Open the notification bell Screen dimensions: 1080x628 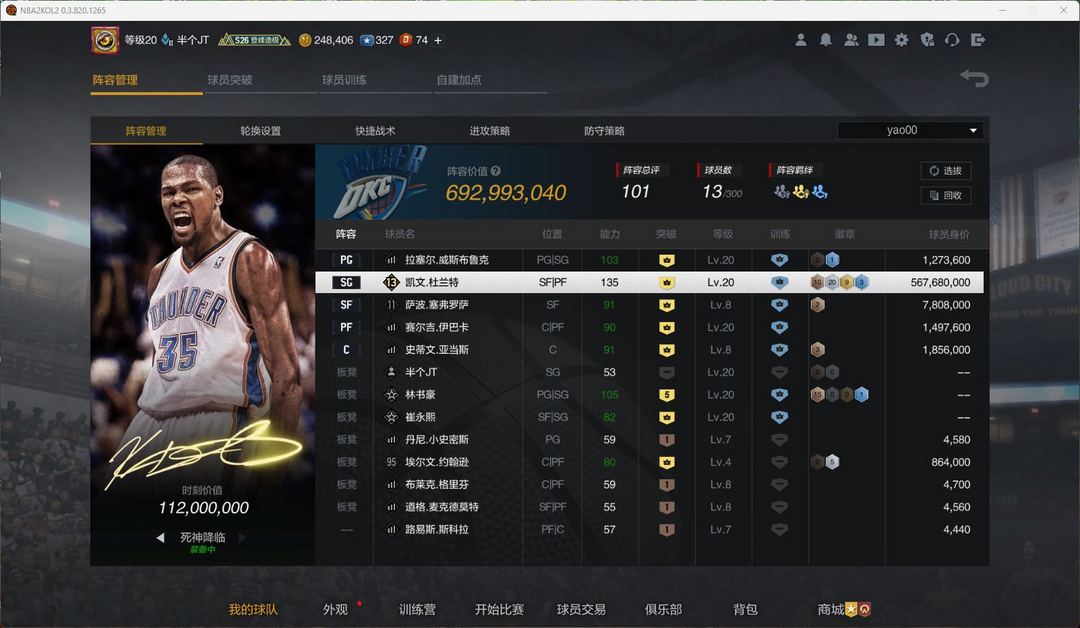pos(826,40)
